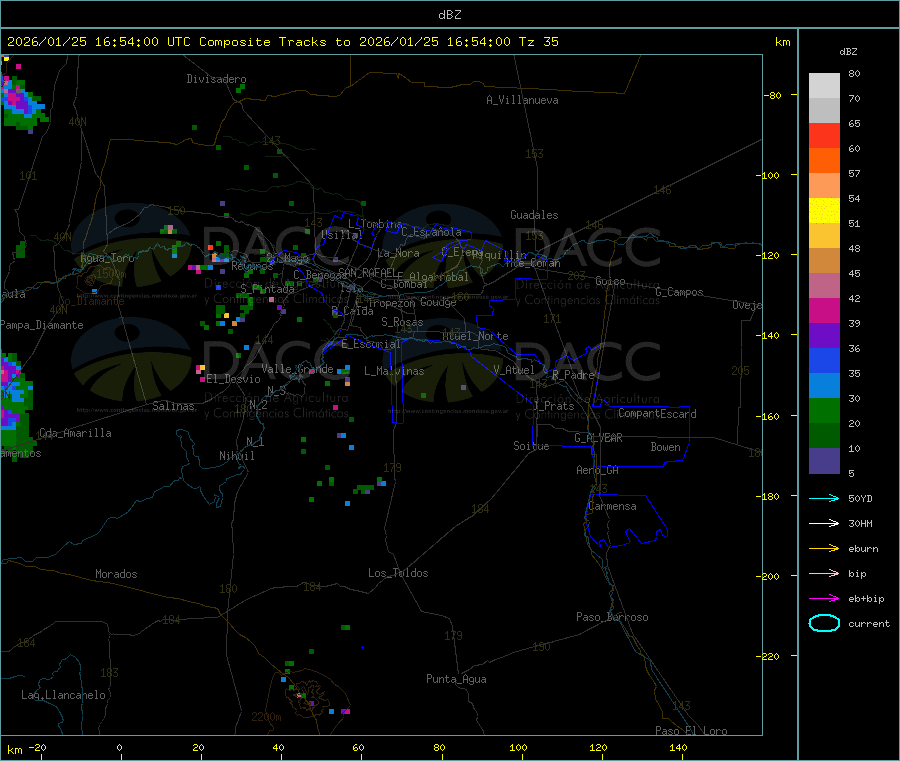Screen dimensions: 900x761
Task: Pick the magenta 39-42 dBZ swatch
Action: click(x=824, y=310)
